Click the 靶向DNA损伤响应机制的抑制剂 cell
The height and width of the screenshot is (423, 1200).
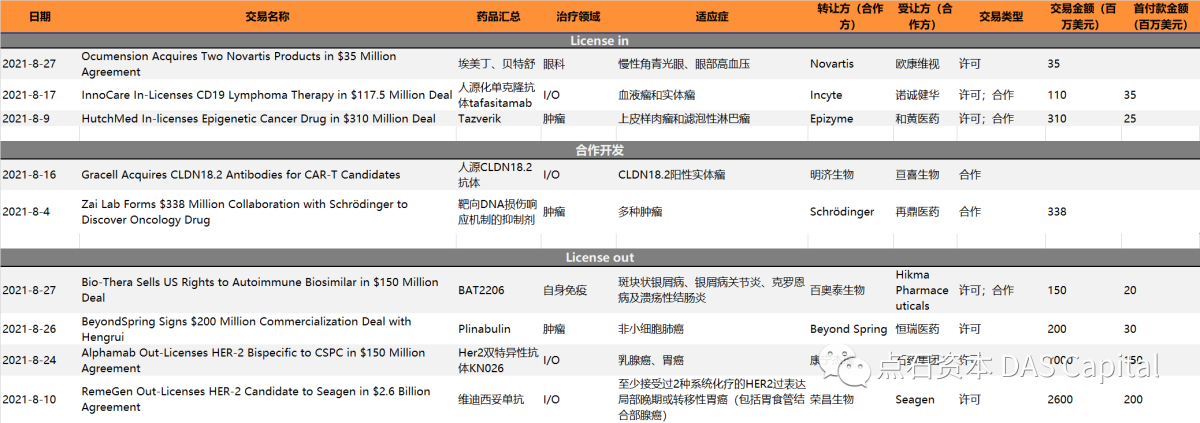click(x=497, y=212)
